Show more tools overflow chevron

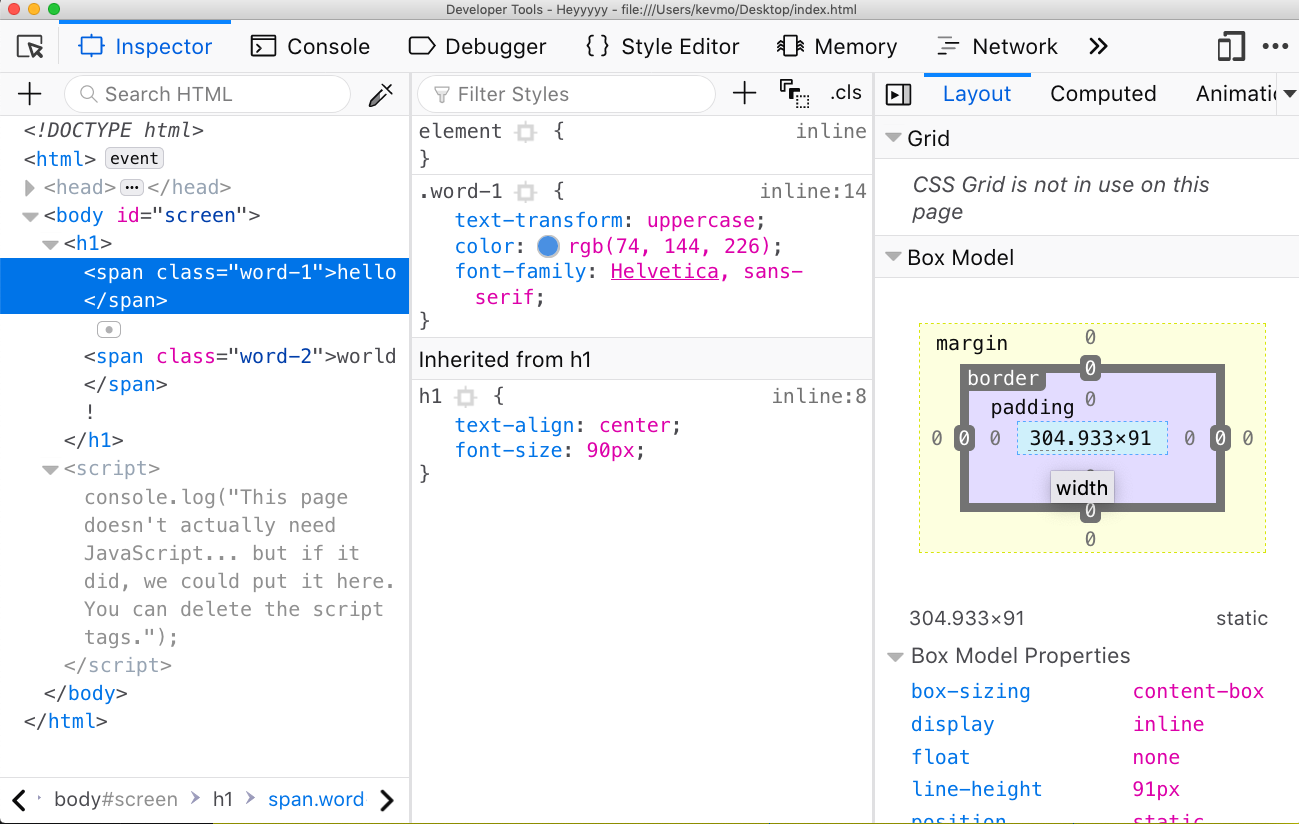(1098, 47)
